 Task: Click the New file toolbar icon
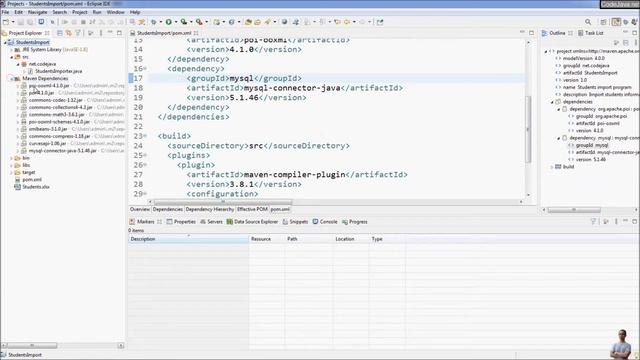tap(6, 22)
